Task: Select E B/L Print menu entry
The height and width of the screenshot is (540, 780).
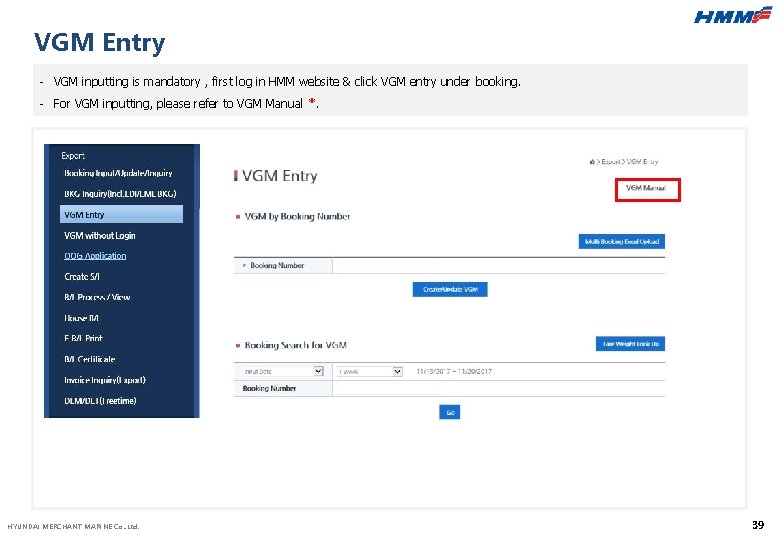Action: [x=83, y=338]
